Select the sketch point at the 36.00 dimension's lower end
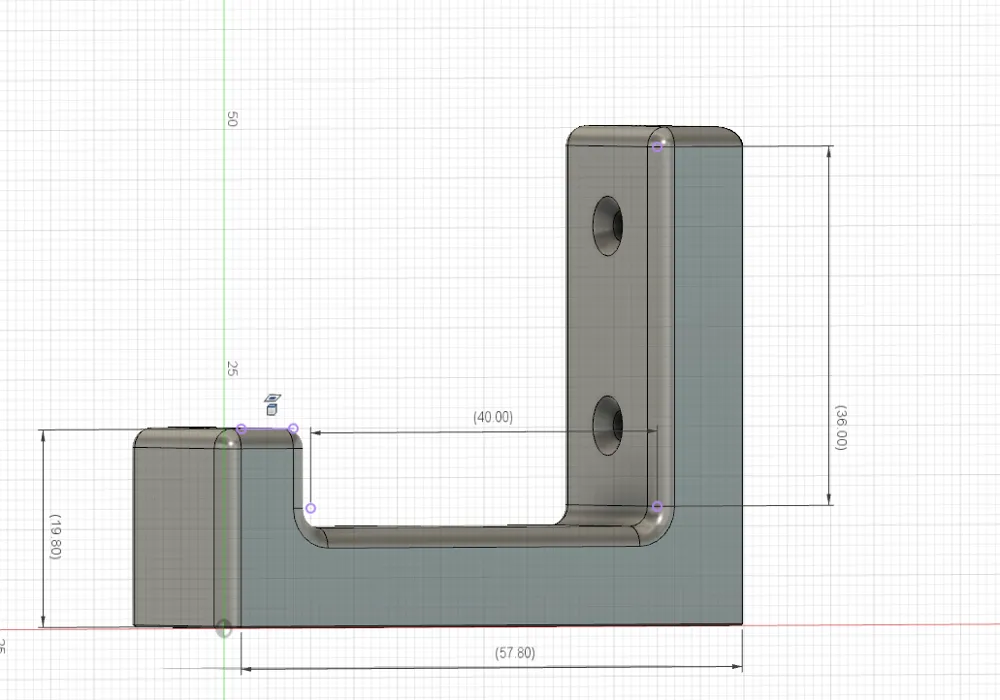 [x=657, y=507]
